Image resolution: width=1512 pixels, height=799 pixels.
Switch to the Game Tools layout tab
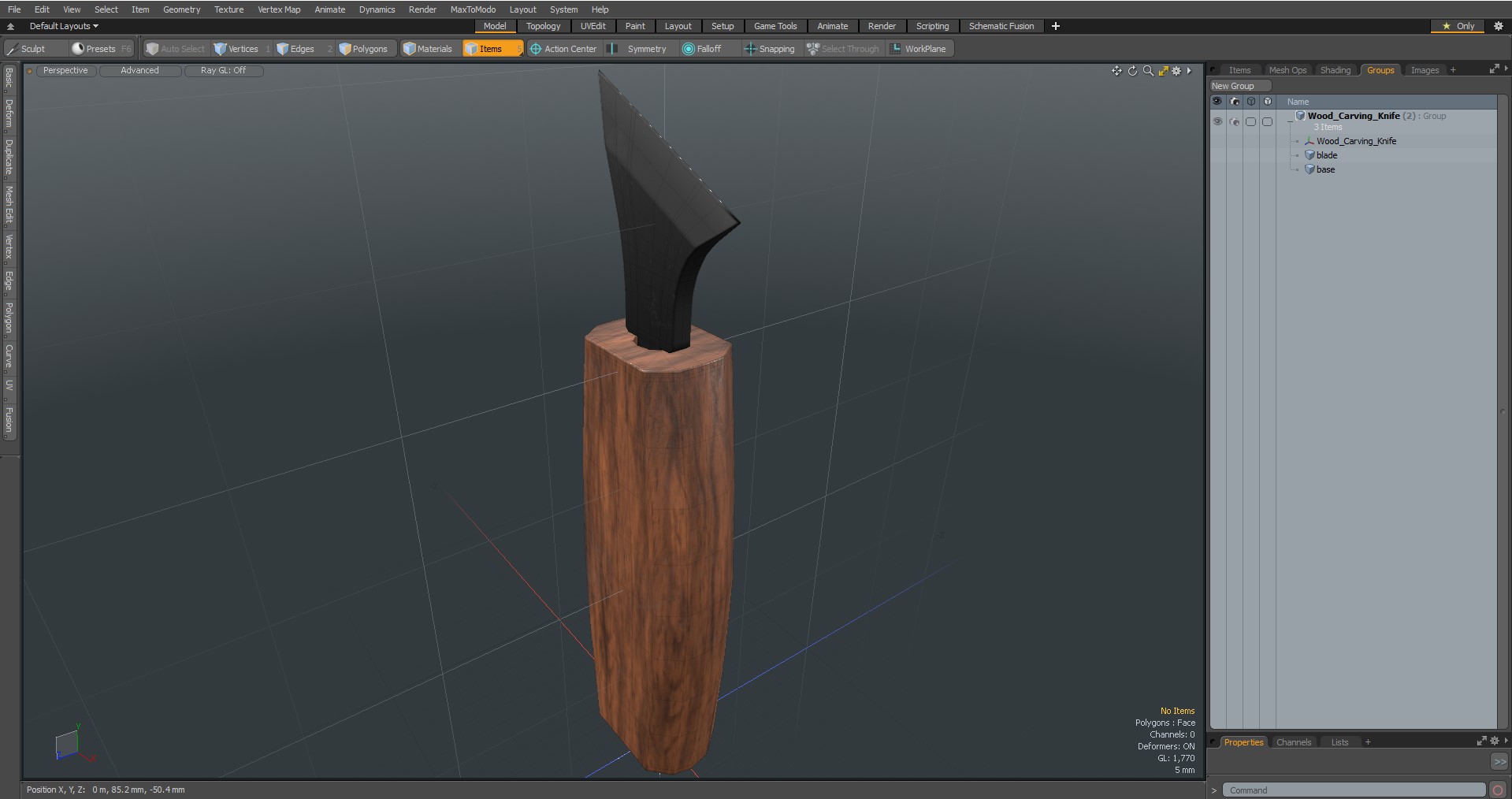pos(775,26)
